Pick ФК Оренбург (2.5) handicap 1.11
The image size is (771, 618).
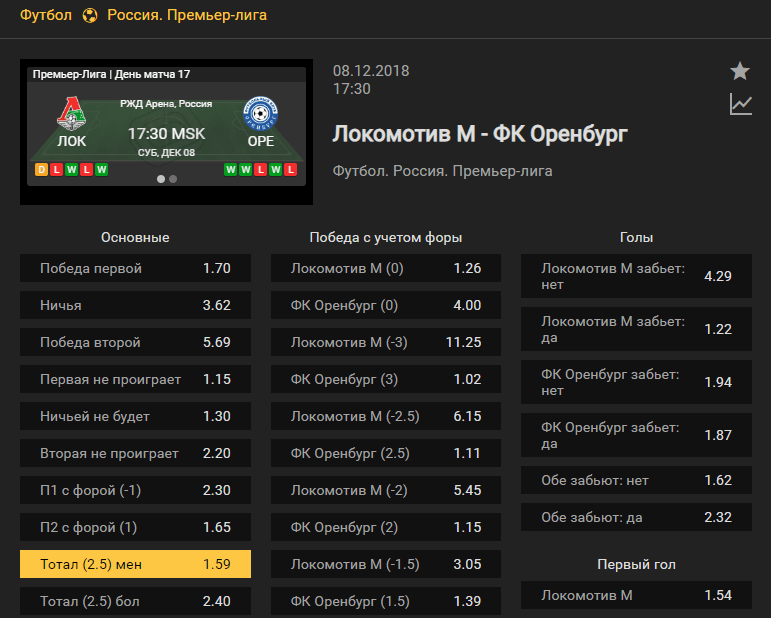[386, 453]
